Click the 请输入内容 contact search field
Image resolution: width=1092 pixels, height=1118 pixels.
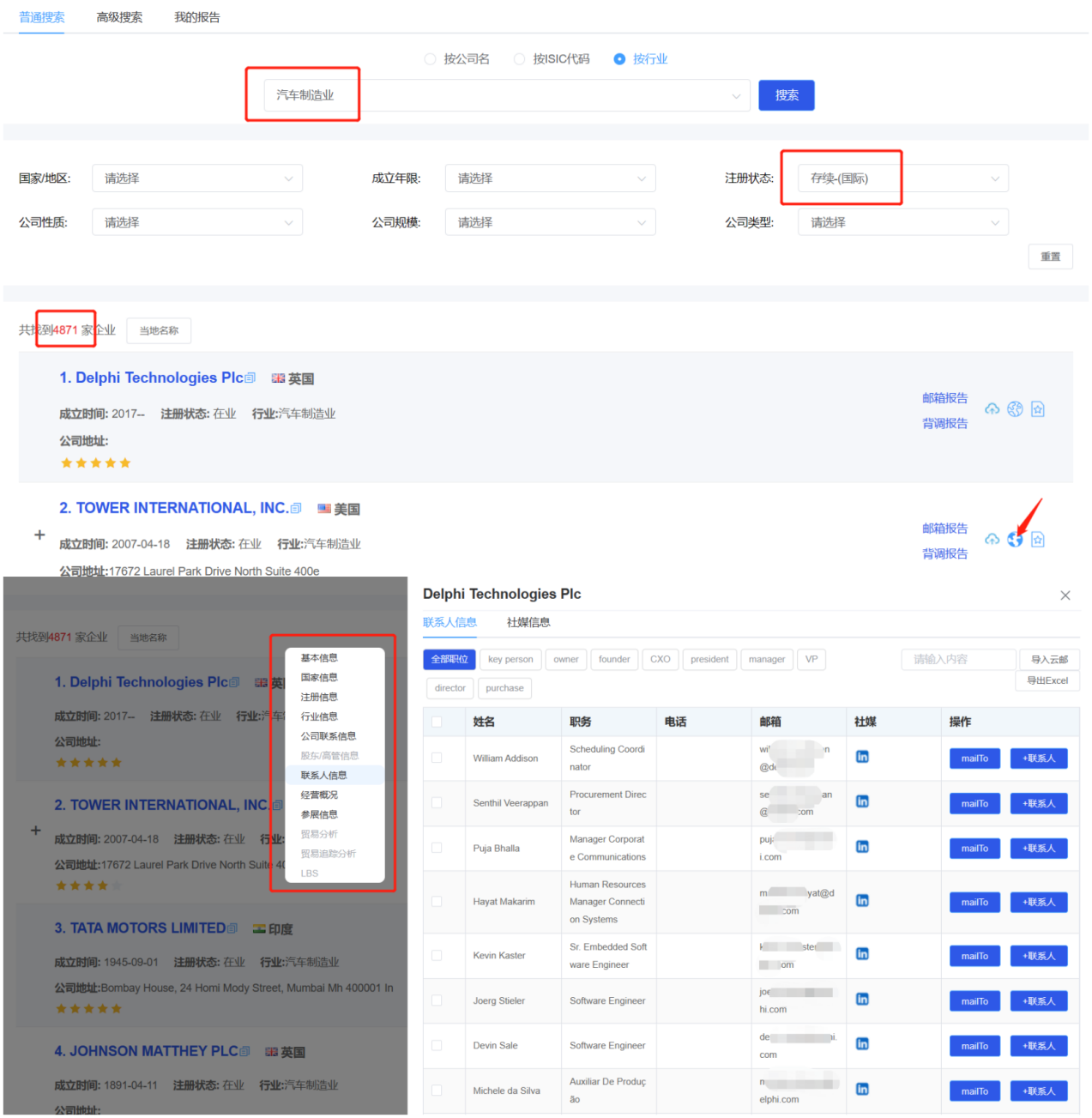click(x=959, y=659)
